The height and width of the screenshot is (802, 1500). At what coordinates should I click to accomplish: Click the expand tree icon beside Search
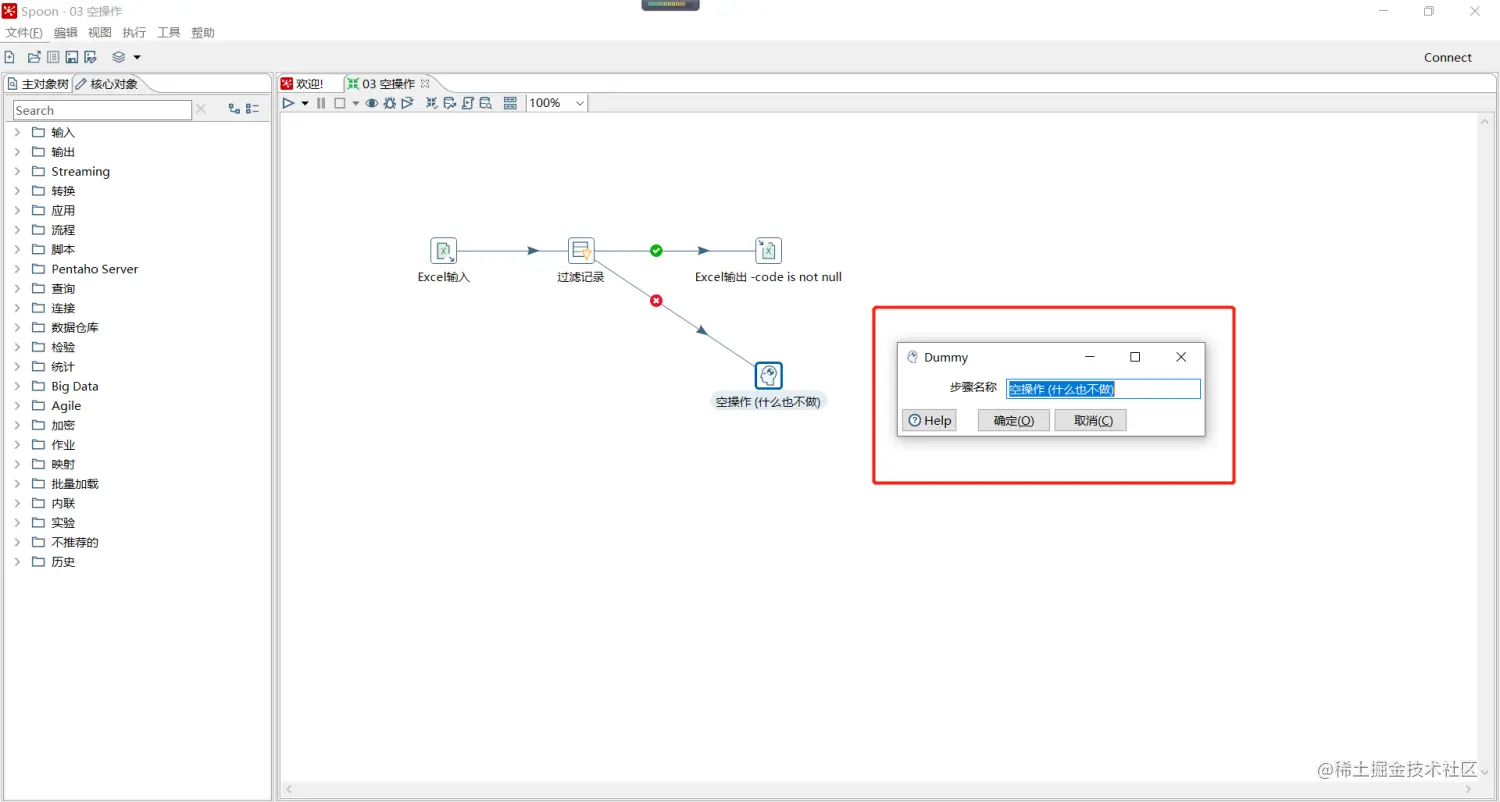234,109
